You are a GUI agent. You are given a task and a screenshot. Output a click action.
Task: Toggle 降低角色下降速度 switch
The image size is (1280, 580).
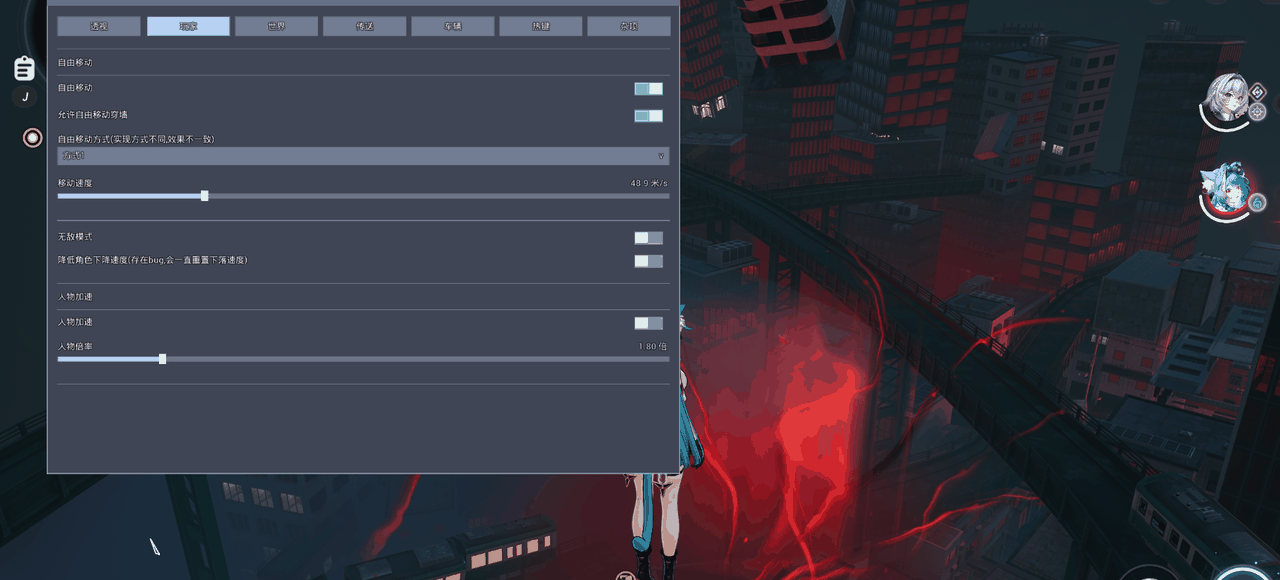pos(648,261)
